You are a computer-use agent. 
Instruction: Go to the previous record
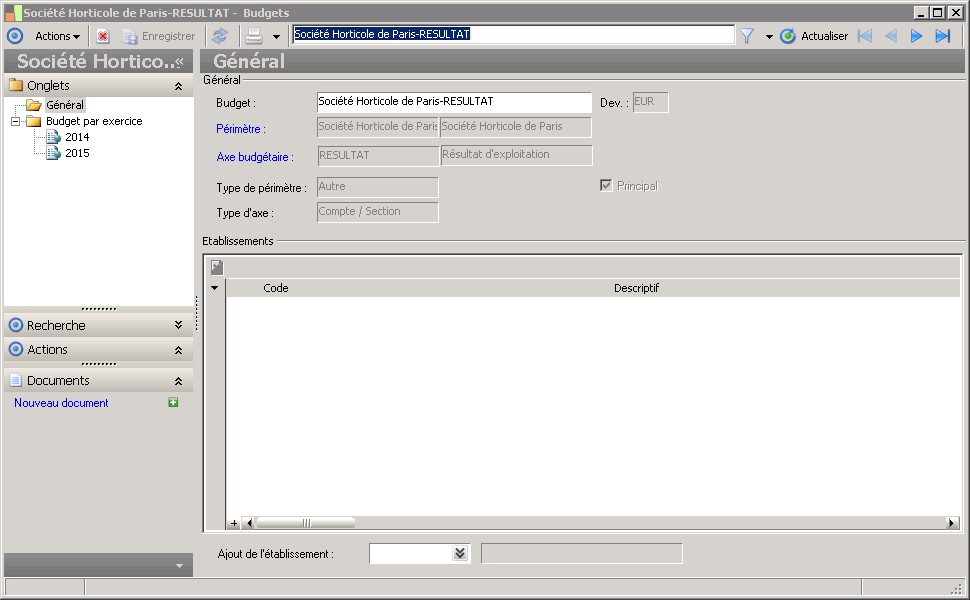(x=891, y=36)
